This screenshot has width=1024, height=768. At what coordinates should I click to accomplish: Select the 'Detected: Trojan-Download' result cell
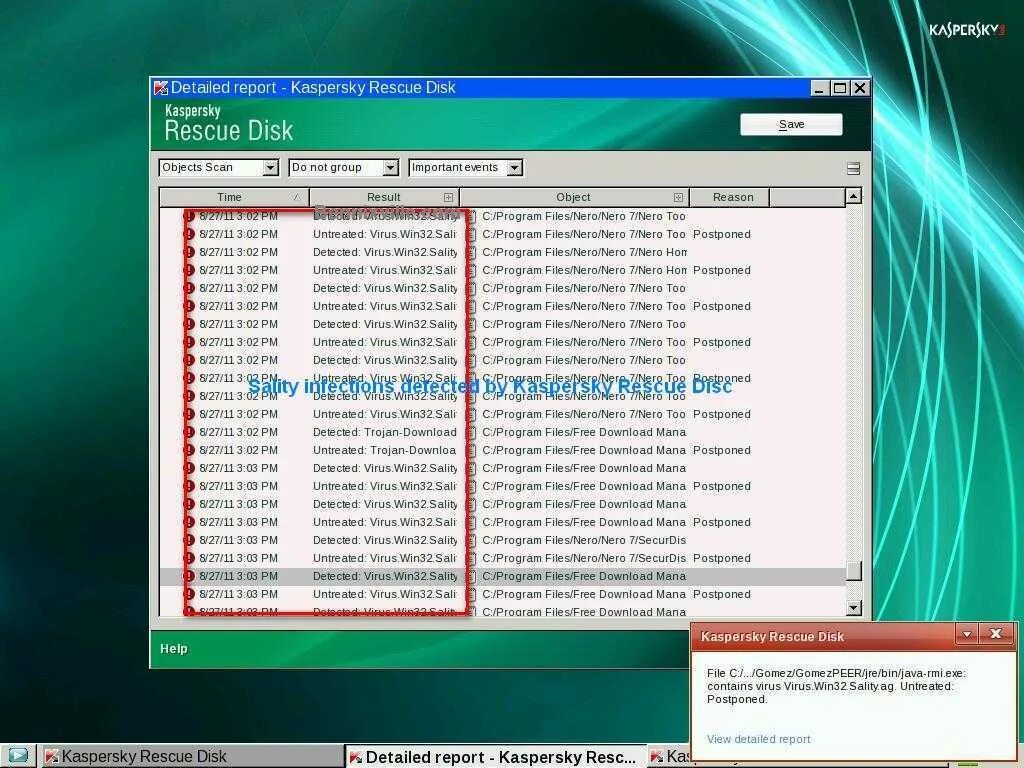point(385,432)
